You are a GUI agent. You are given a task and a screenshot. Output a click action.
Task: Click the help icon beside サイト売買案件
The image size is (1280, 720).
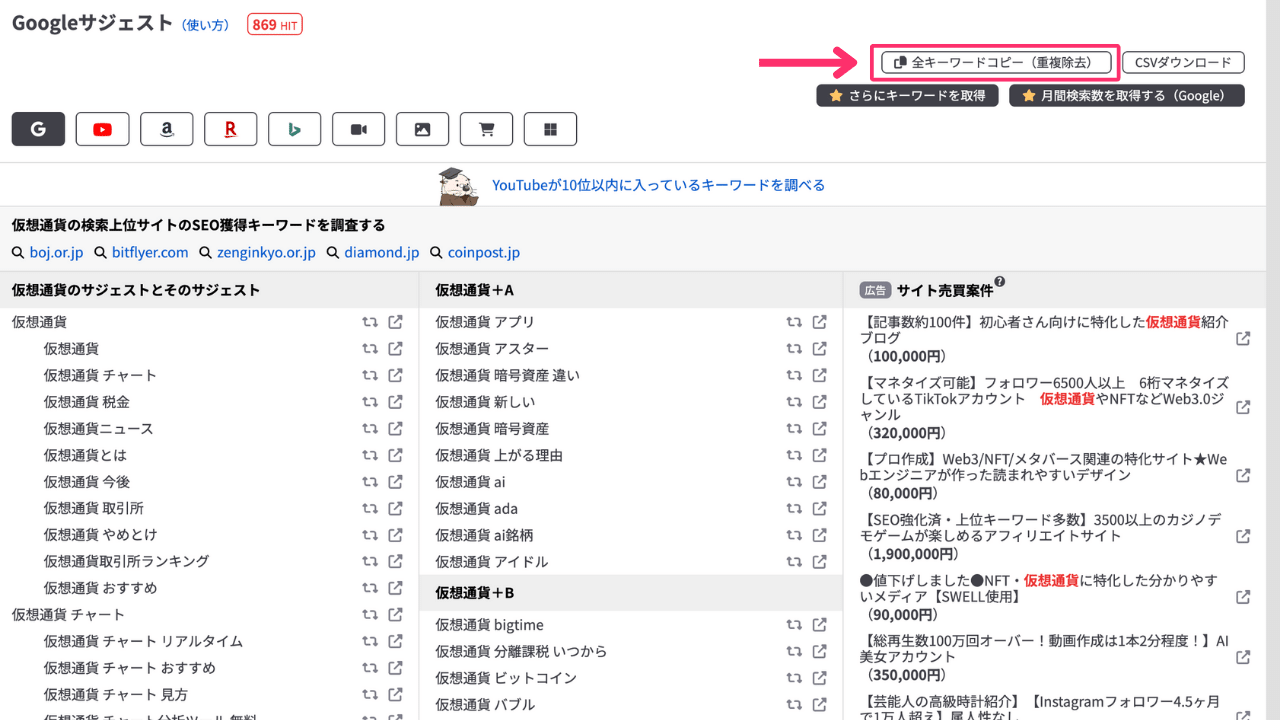[1000, 283]
